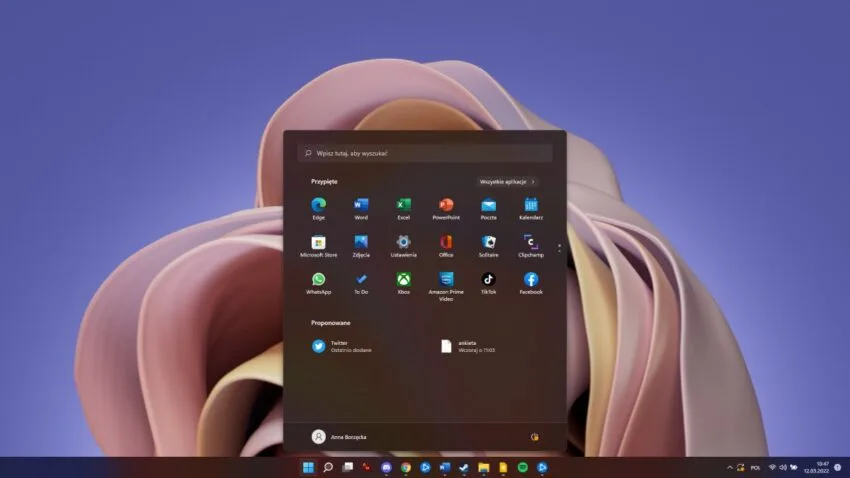Screen dimensions: 850x478
Task: Expand the hidden system tray icons
Action: (730, 467)
